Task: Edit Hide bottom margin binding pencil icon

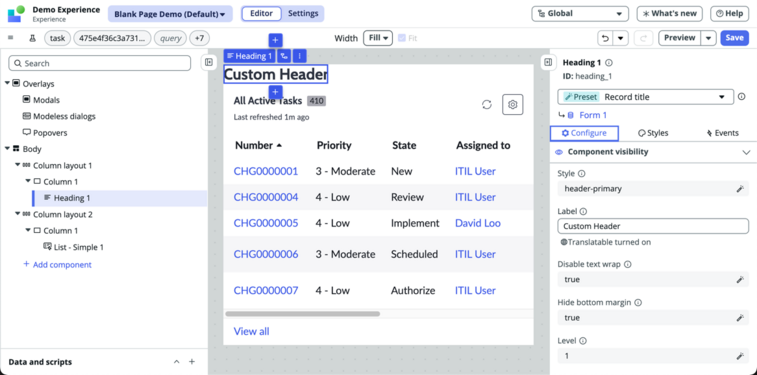Action: tap(740, 318)
